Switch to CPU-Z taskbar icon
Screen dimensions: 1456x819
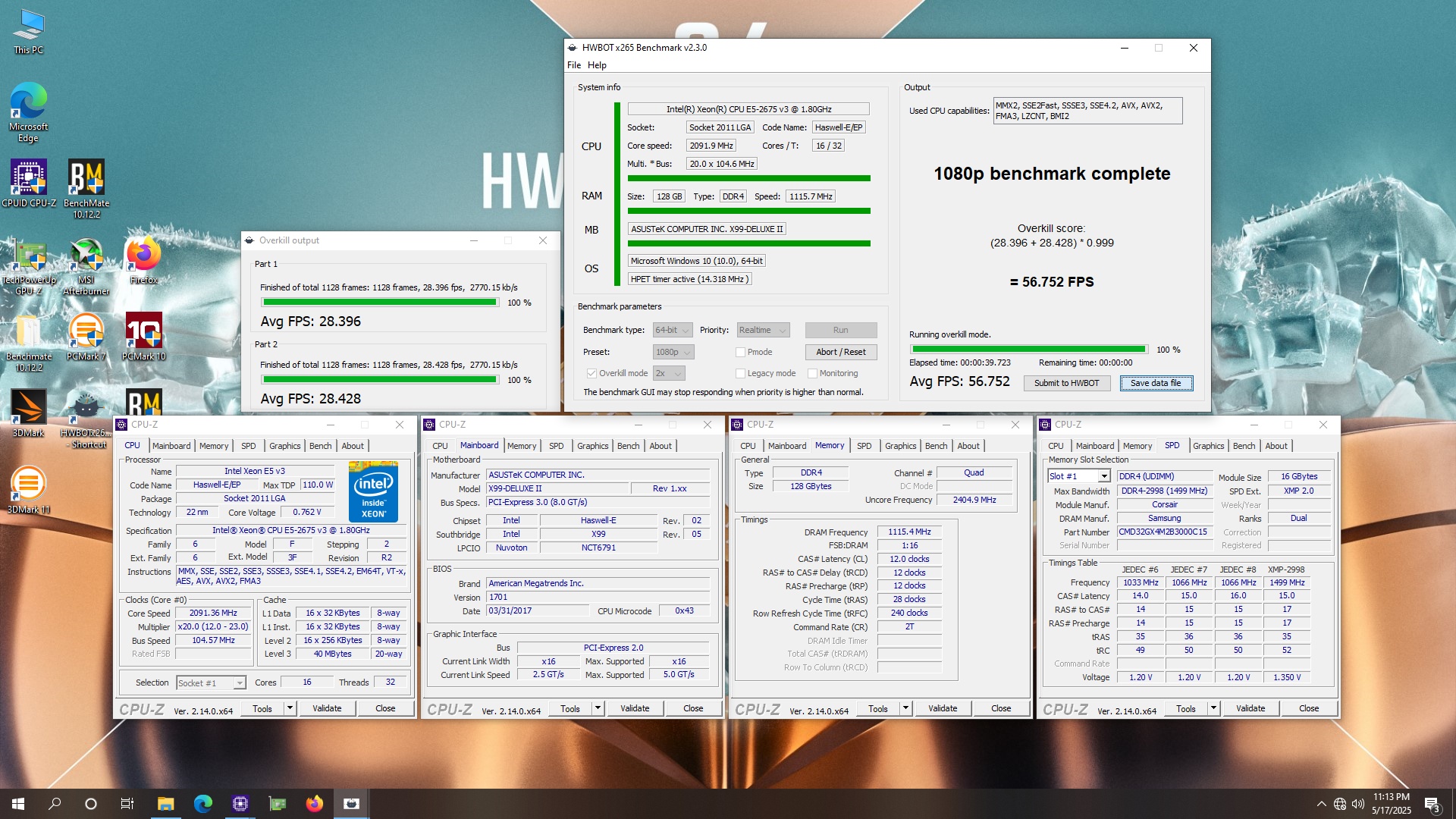240,804
